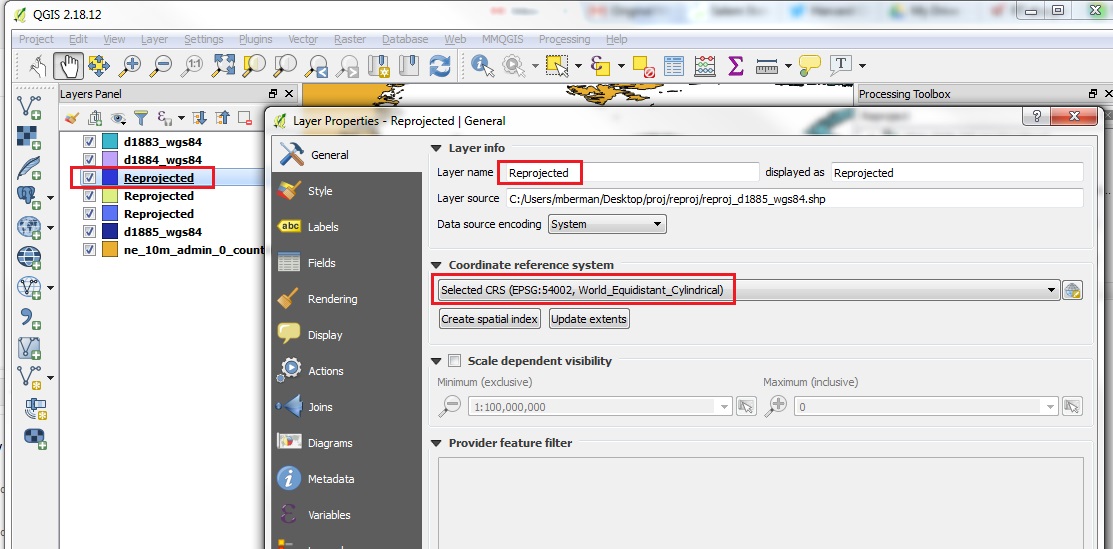Click the Refresh map icon

[440, 66]
